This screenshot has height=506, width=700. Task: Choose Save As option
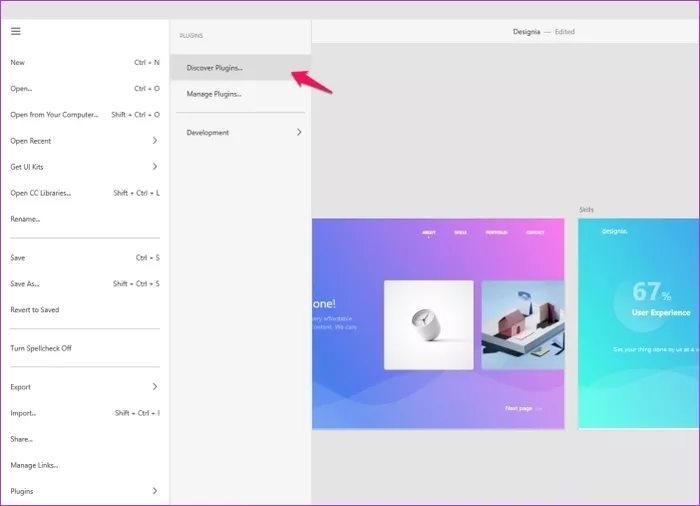pyautogui.click(x=25, y=284)
